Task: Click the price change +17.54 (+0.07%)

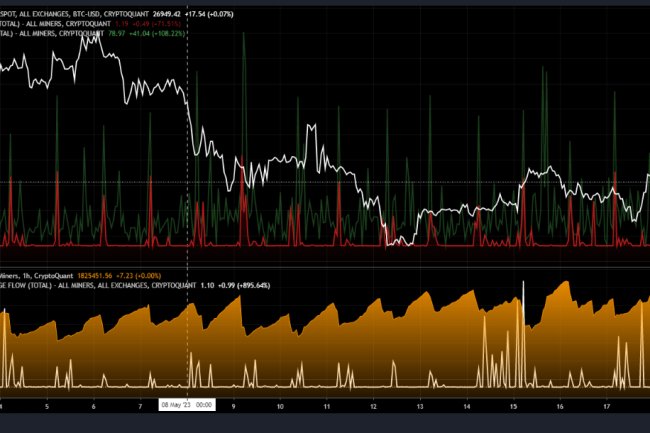Action: [x=209, y=14]
